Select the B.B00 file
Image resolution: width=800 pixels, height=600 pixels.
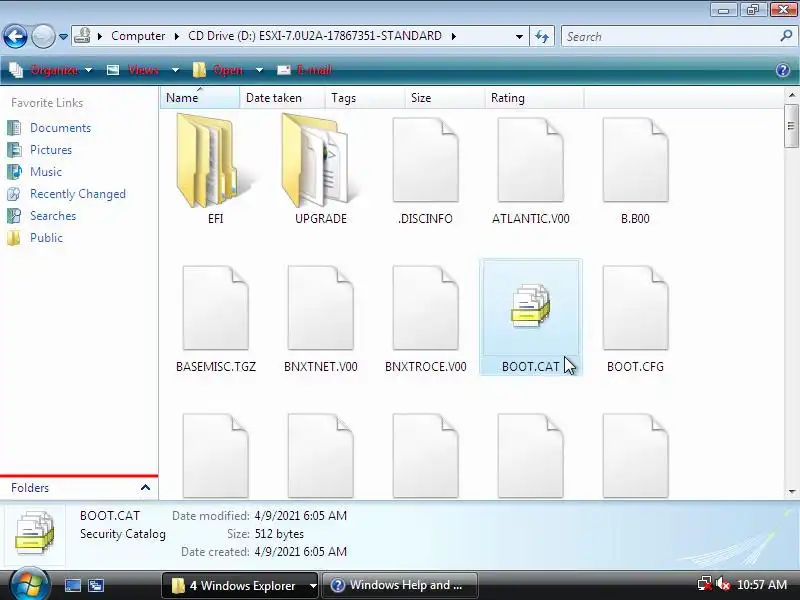(x=635, y=170)
